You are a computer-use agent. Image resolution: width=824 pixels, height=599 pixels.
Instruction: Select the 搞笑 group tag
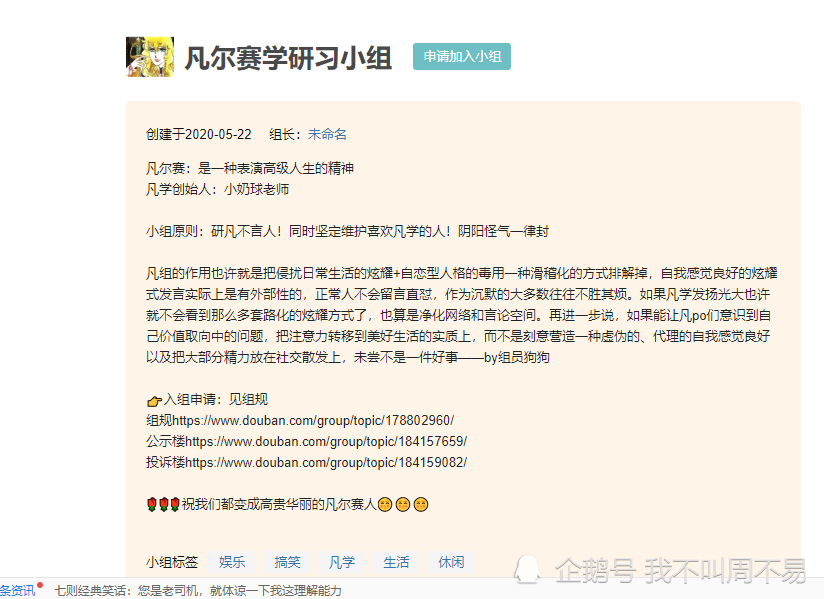[x=287, y=562]
